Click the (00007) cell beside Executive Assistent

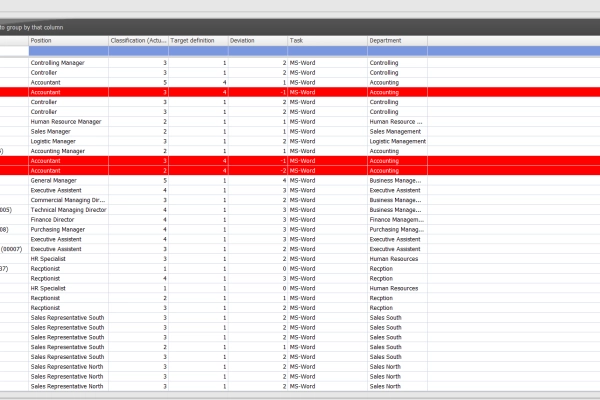pyautogui.click(x=14, y=249)
